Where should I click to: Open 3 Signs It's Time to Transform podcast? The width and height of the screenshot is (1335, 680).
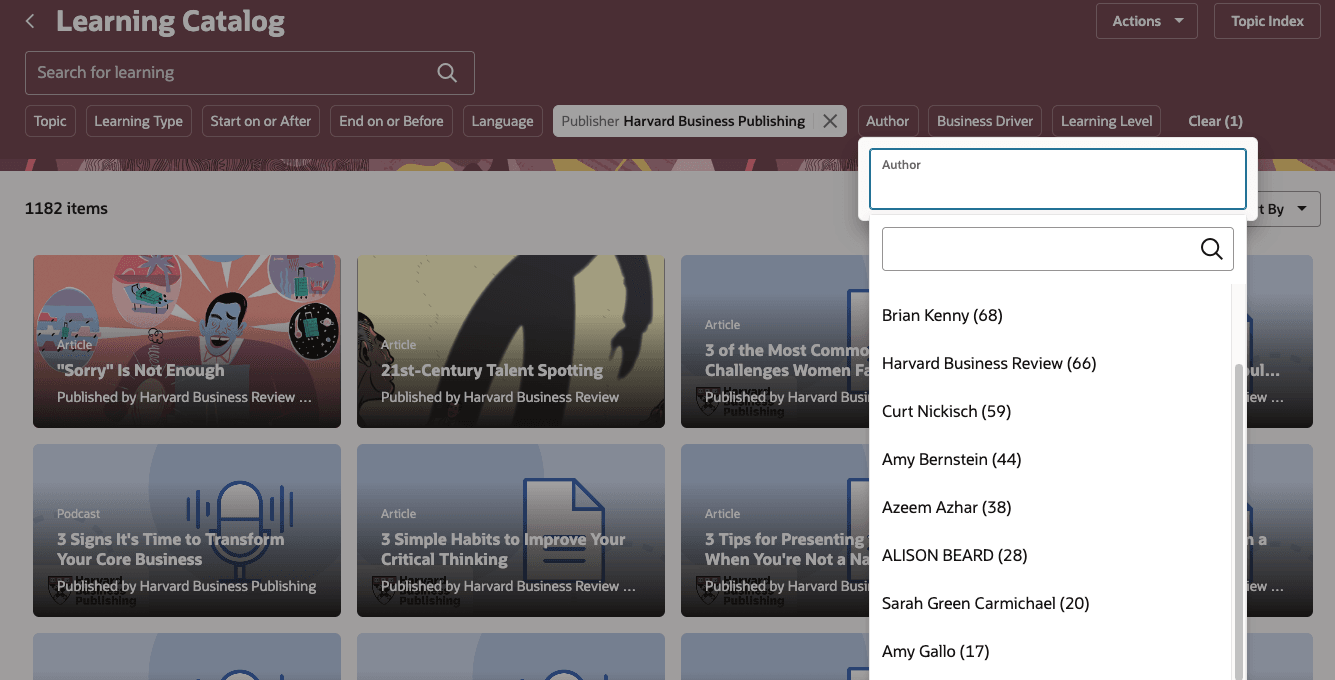187,530
